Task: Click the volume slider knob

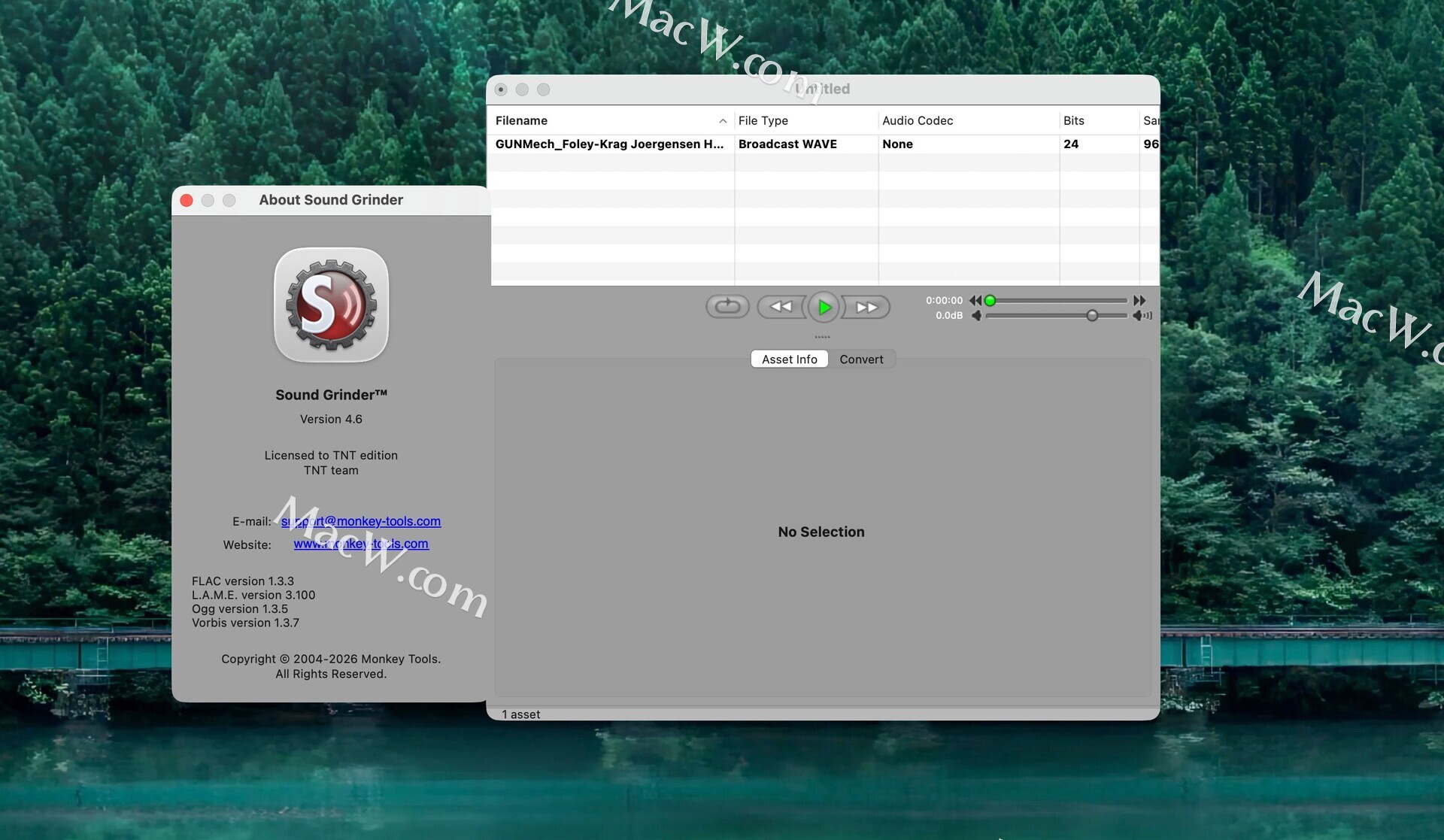Action: coord(1092,316)
